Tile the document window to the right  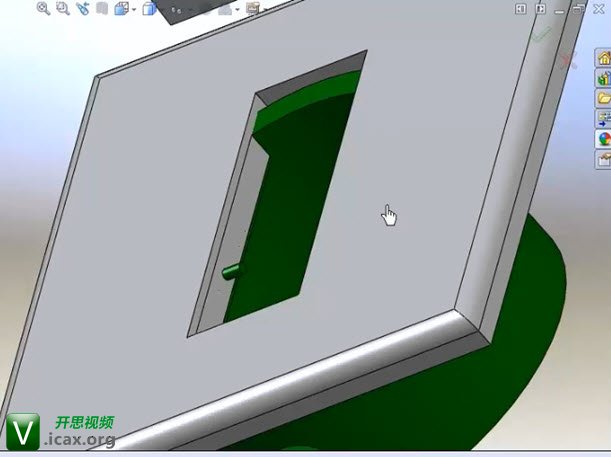pyautogui.click(x=541, y=9)
